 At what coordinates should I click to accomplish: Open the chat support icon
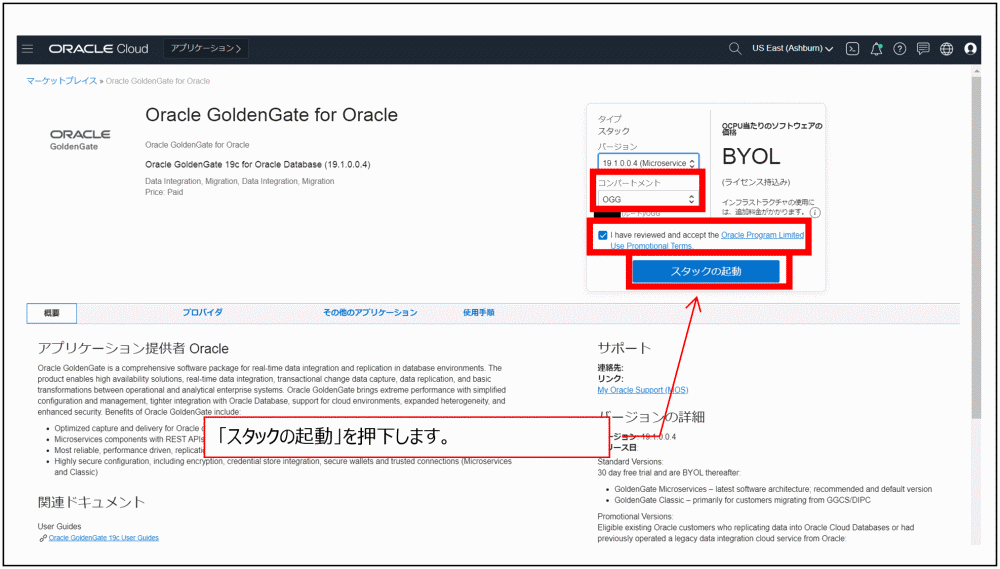coord(922,49)
